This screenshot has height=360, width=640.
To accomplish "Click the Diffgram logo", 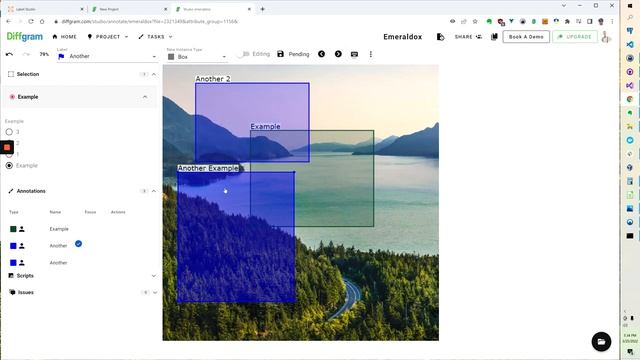I will [24, 37].
